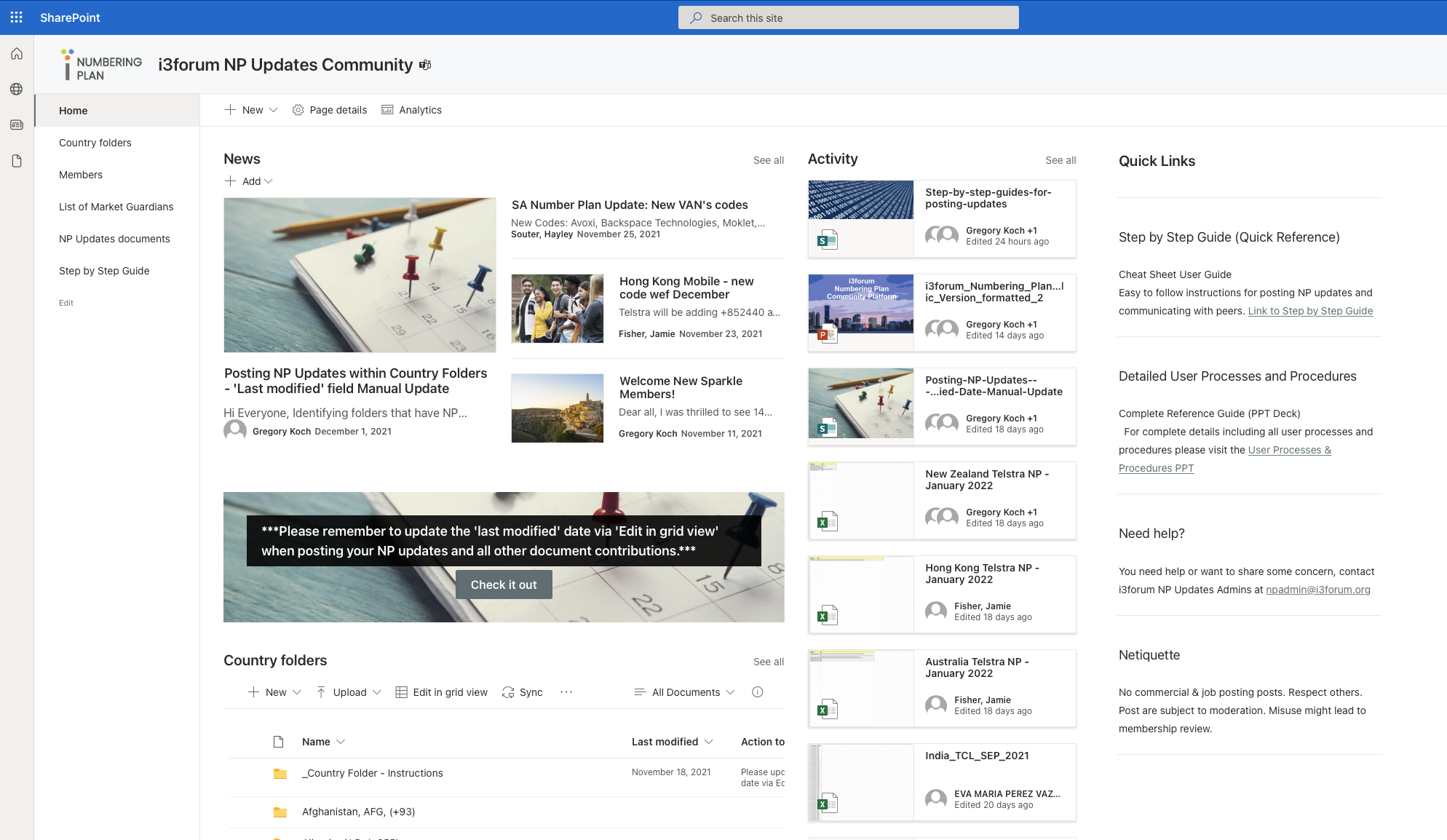The image size is (1447, 840).
Task: Click the Page details gear icon
Action: click(x=298, y=110)
